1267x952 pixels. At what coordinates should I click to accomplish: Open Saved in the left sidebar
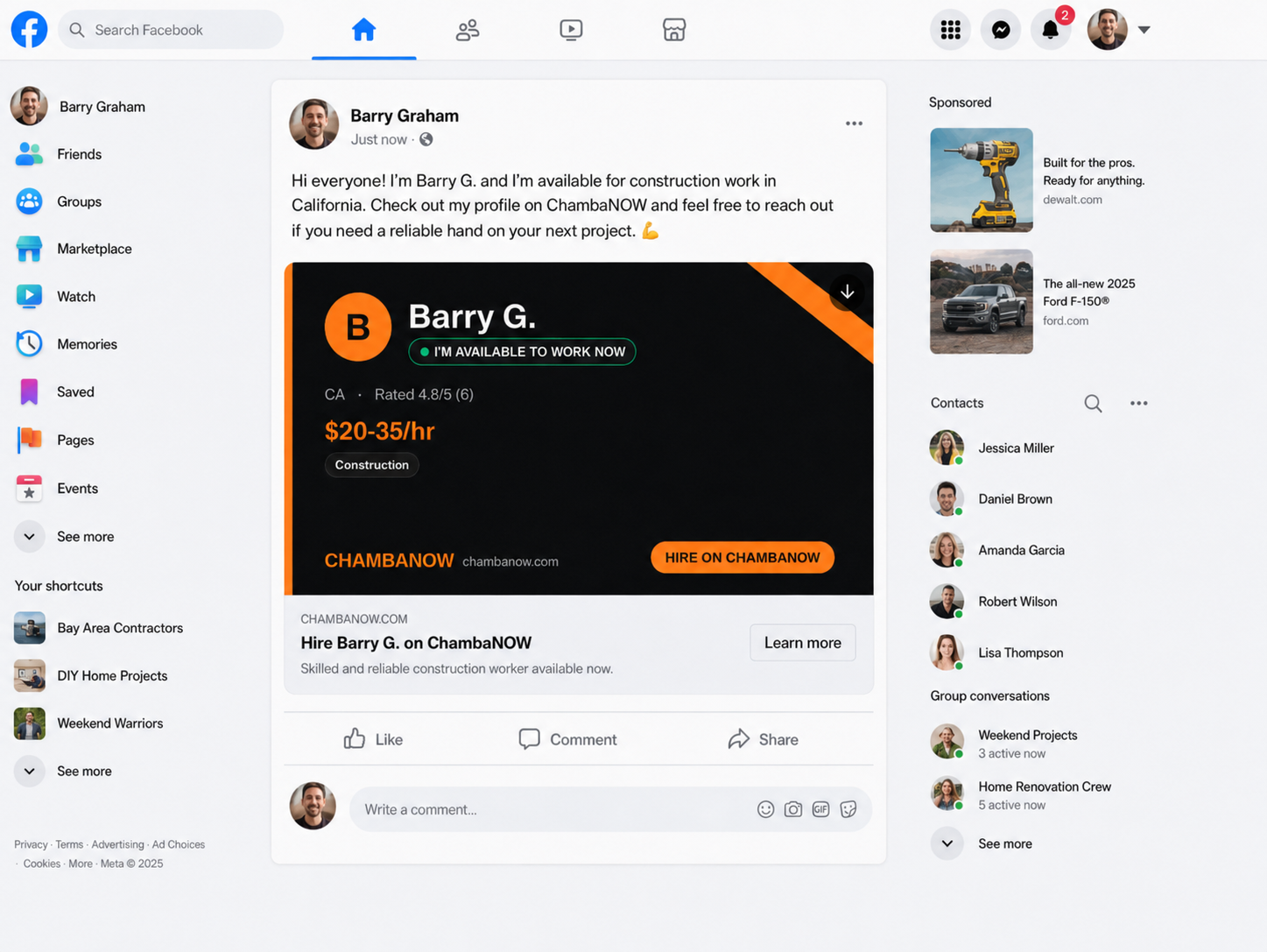pos(55,391)
